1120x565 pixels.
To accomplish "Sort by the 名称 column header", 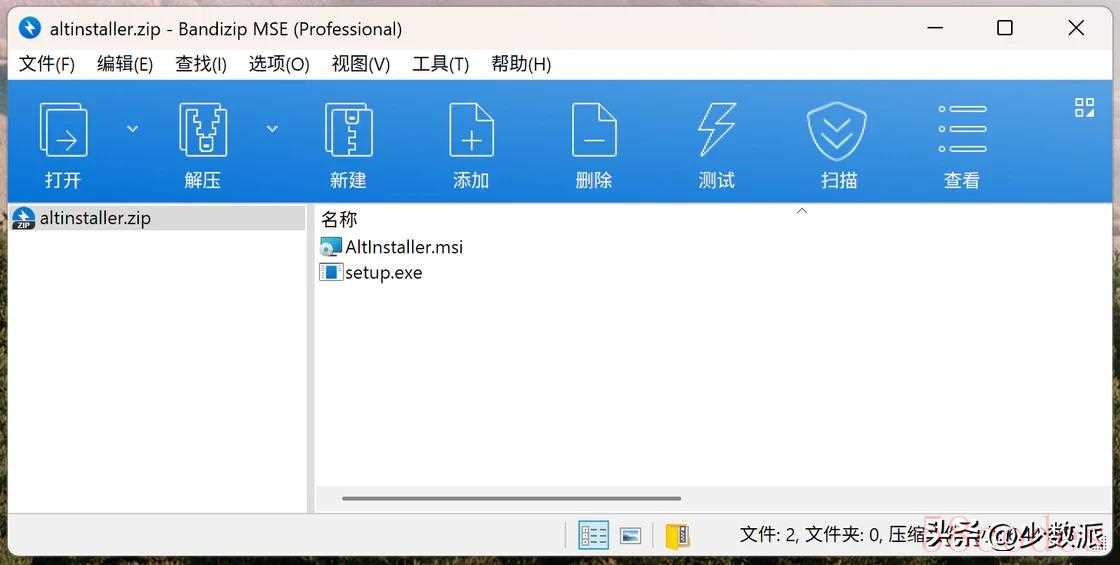I will [x=339, y=219].
